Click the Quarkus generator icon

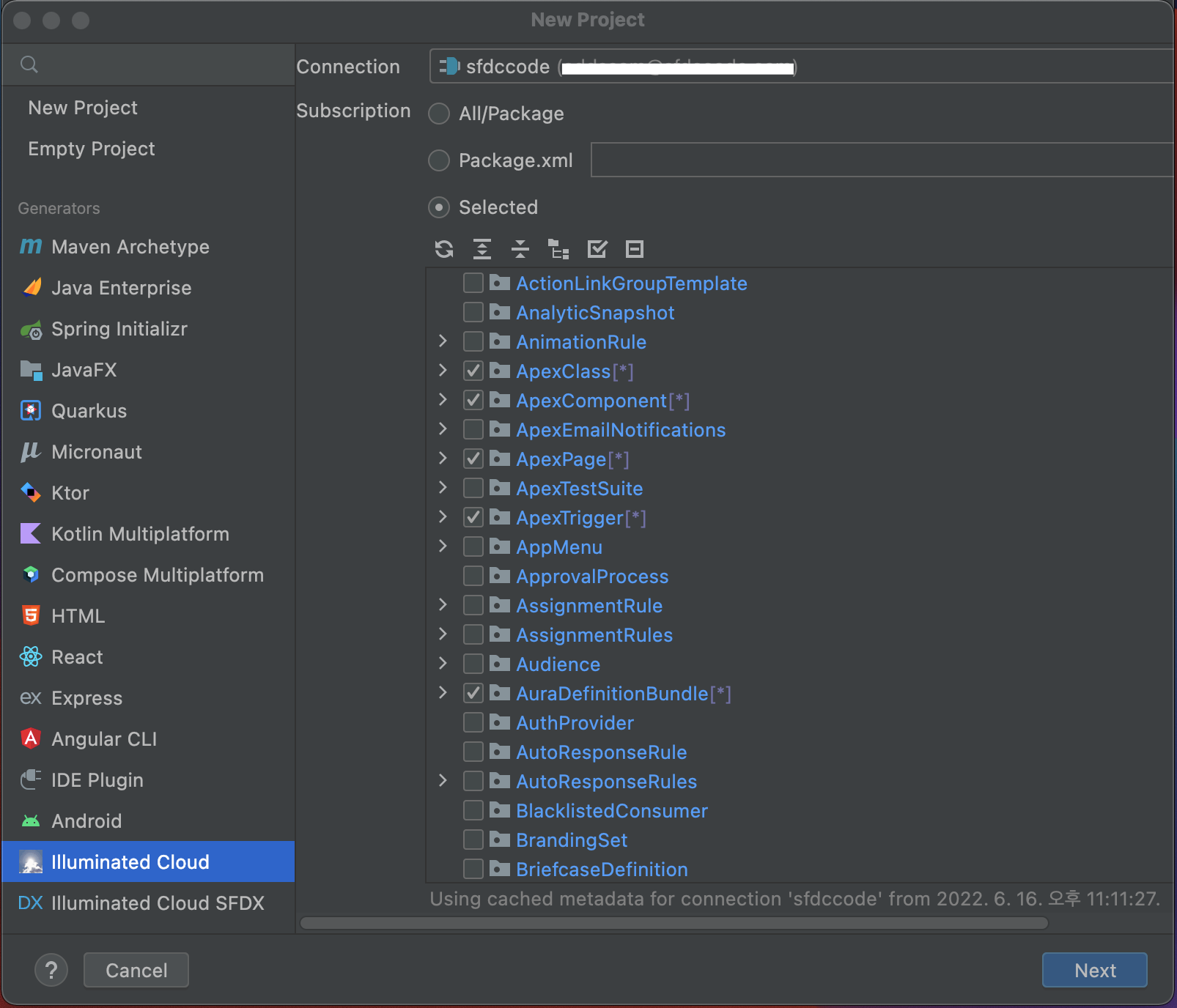coord(31,411)
